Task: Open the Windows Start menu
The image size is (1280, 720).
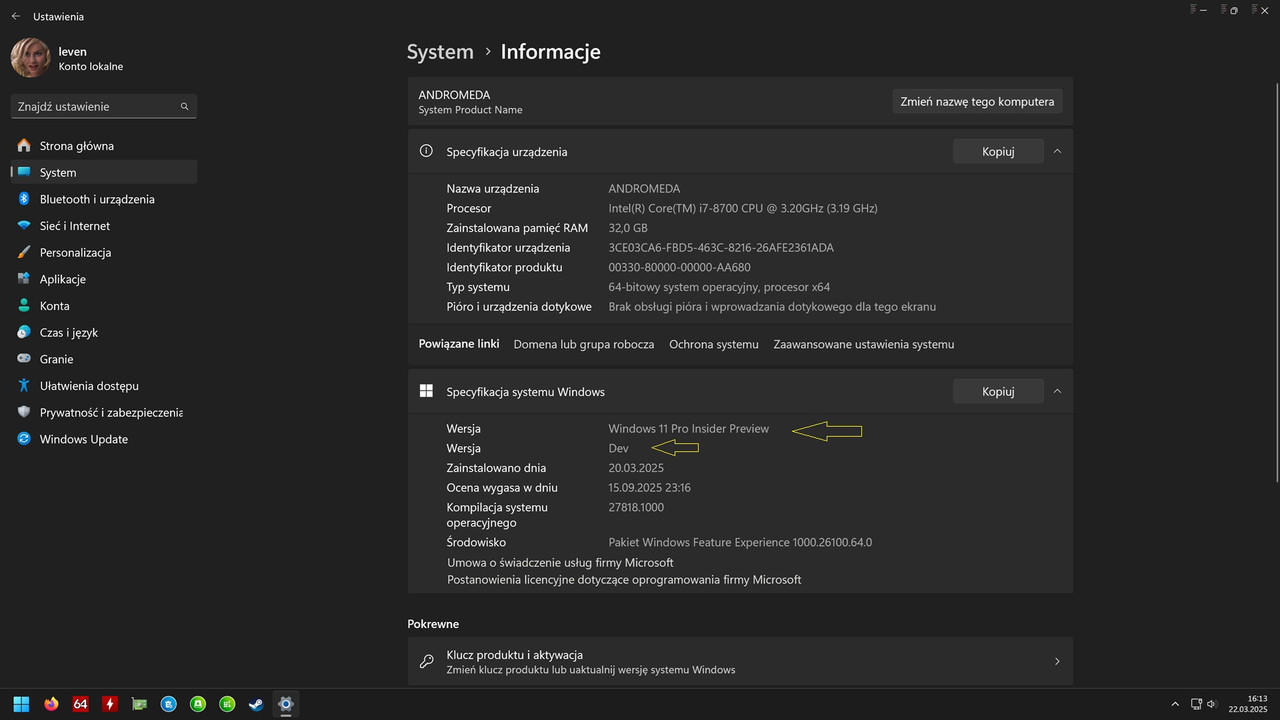Action: 21,704
